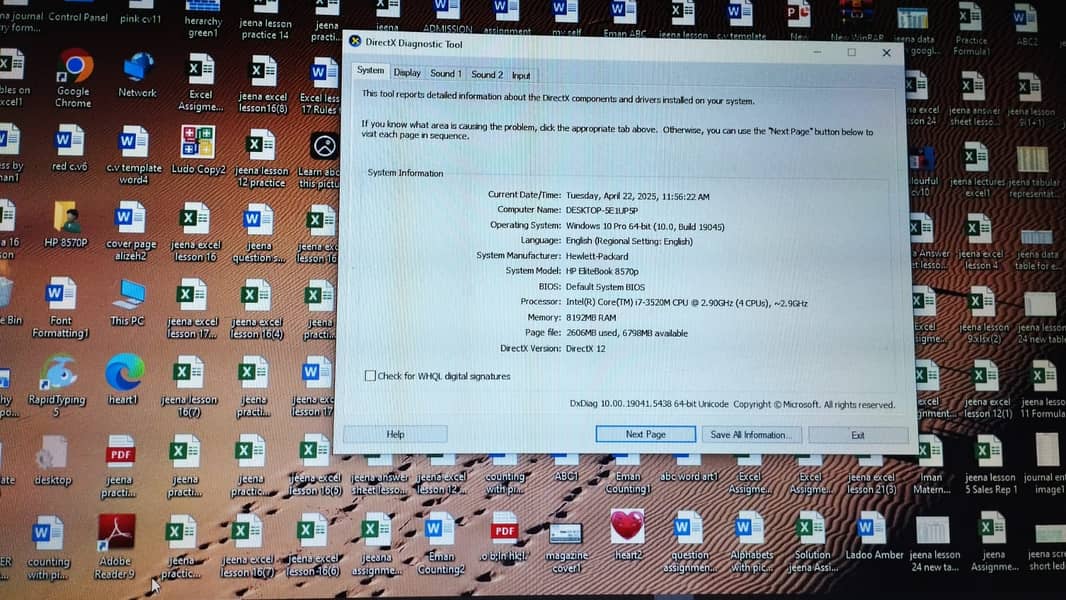Select the counting with pi Word document

[x=48, y=547]
